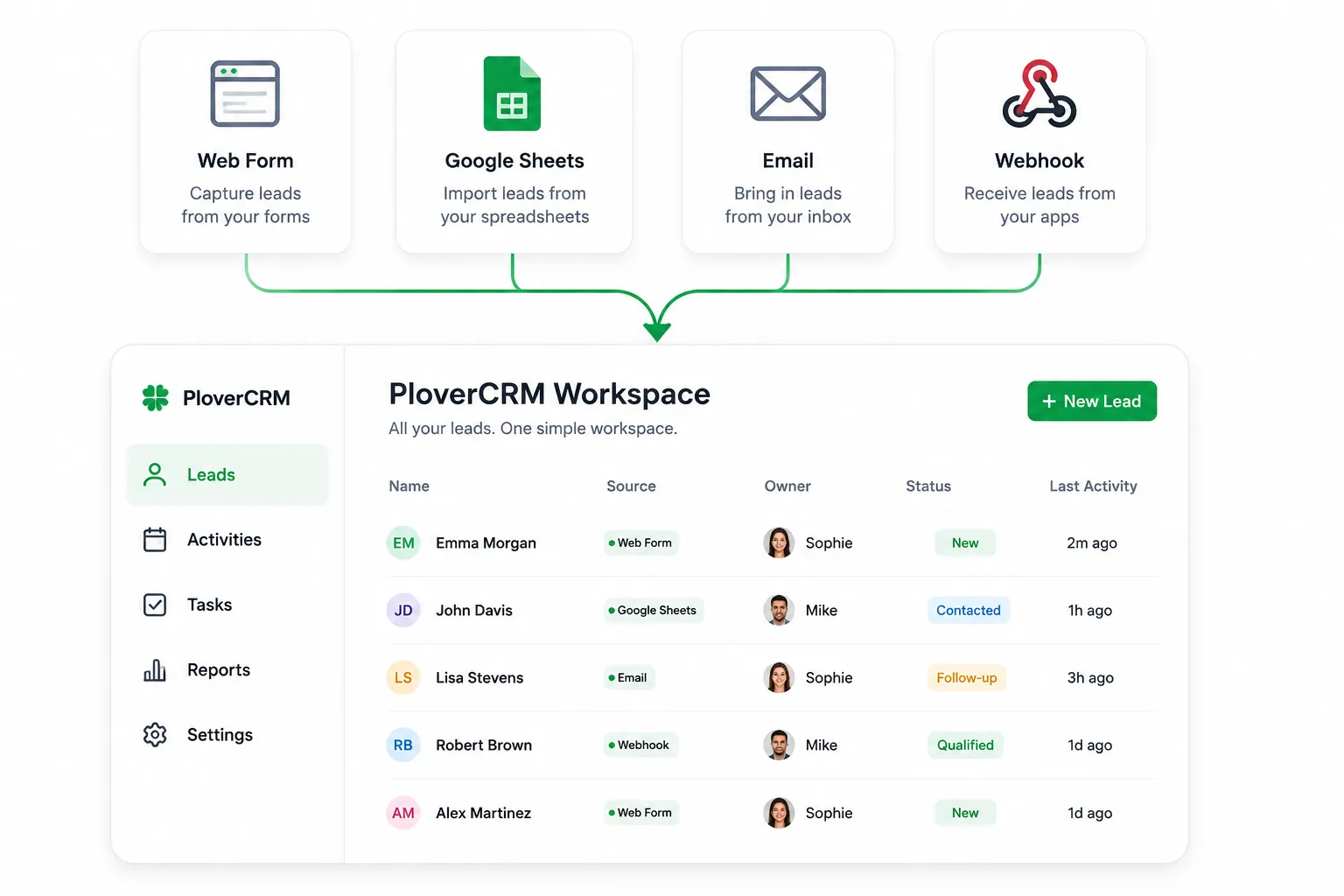Click the AM avatar for Alex Martinez

403,813
